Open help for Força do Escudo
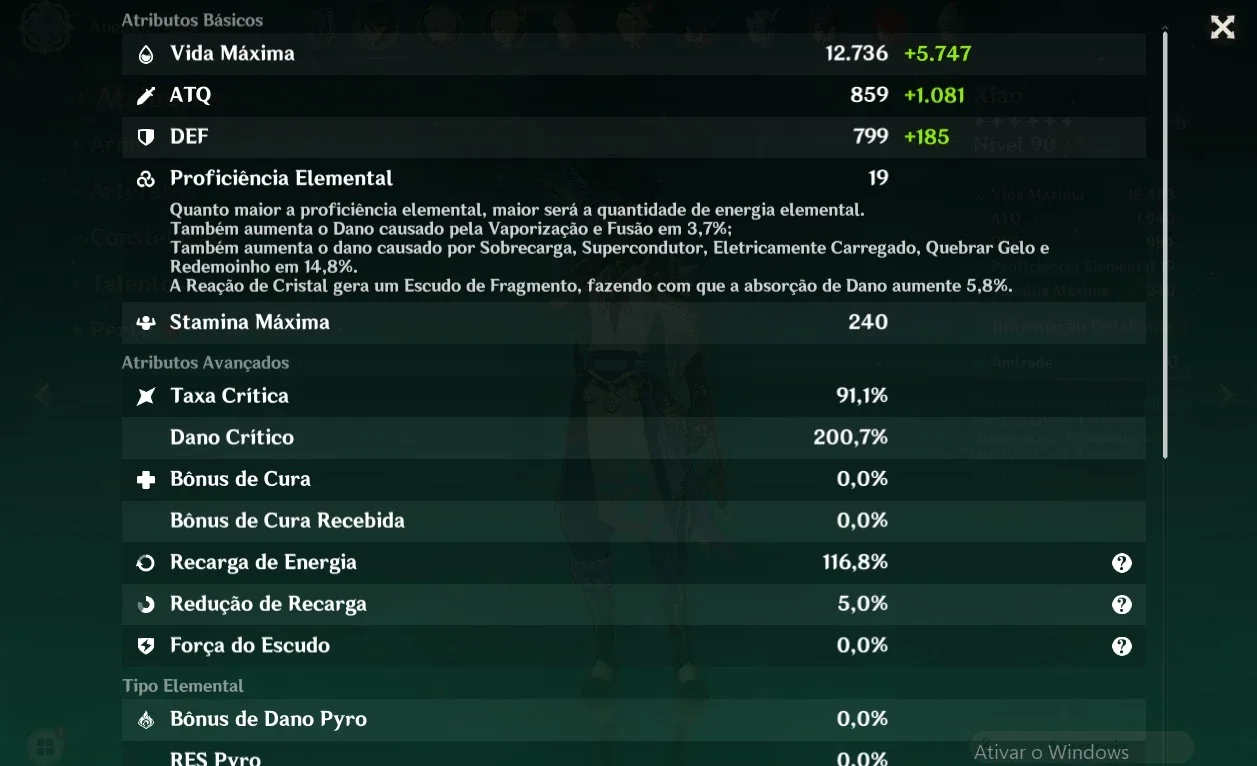Viewport: 1257px width, 766px height. 1122,646
